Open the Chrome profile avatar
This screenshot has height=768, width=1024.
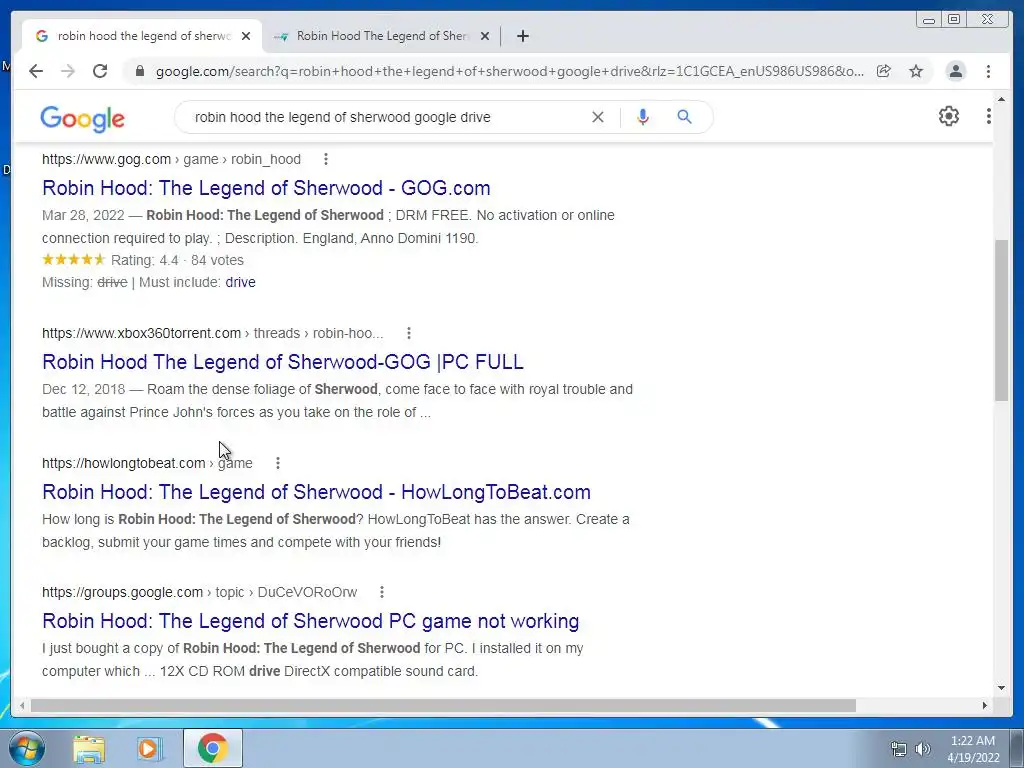[x=955, y=71]
